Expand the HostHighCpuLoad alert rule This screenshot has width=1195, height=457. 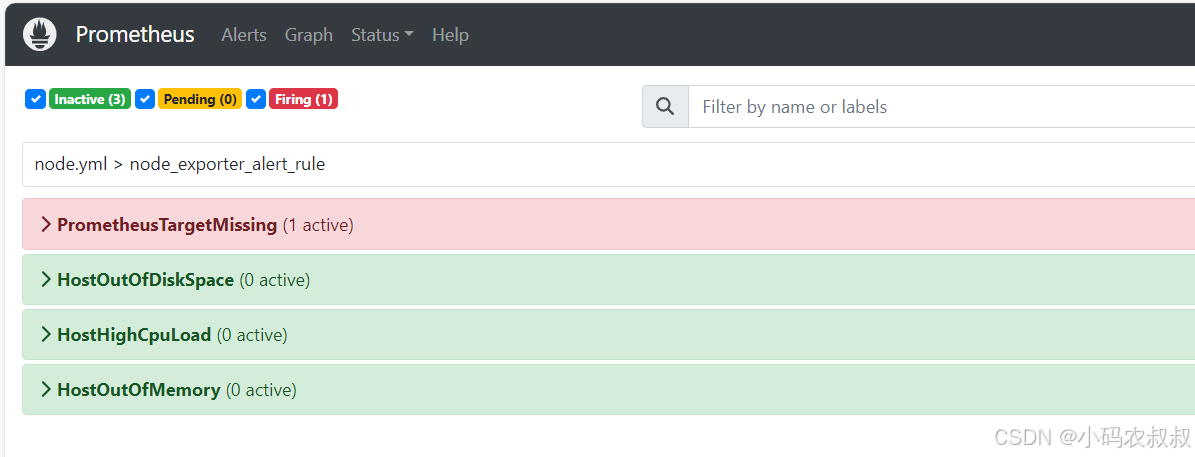pyautogui.click(x=609, y=334)
